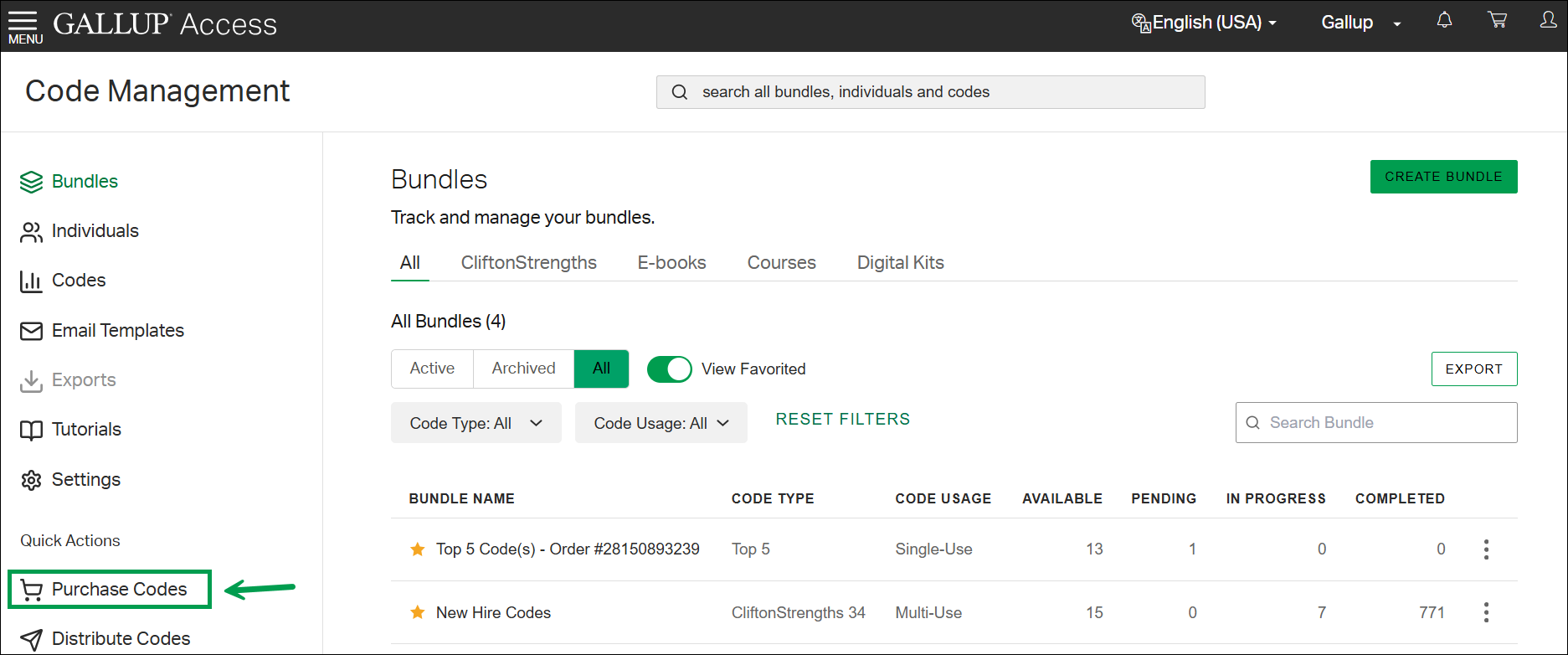The image size is (1568, 655).
Task: Click the Individuals people icon
Action: (31, 232)
